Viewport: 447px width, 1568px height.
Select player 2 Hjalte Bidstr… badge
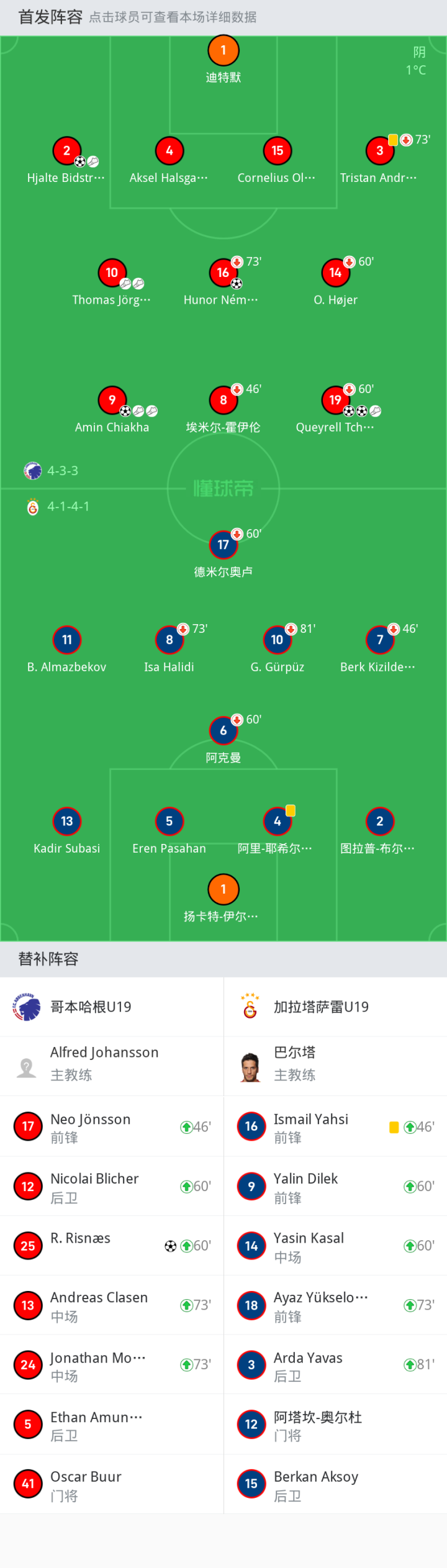point(66,150)
